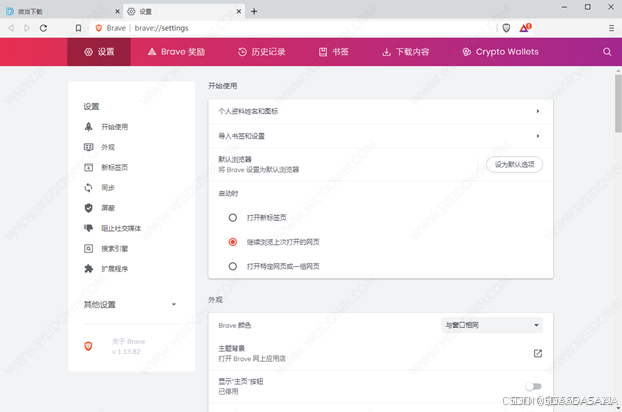Click the search magnifier in settings header
622x412 pixels.
click(607, 52)
